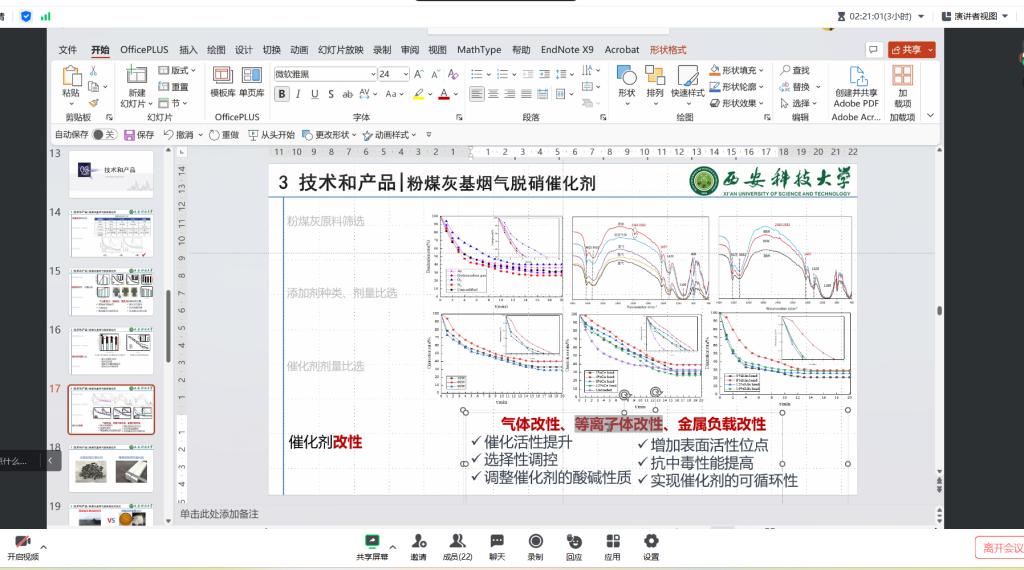Toggle bold formatting
1024x570 pixels.
point(282,94)
